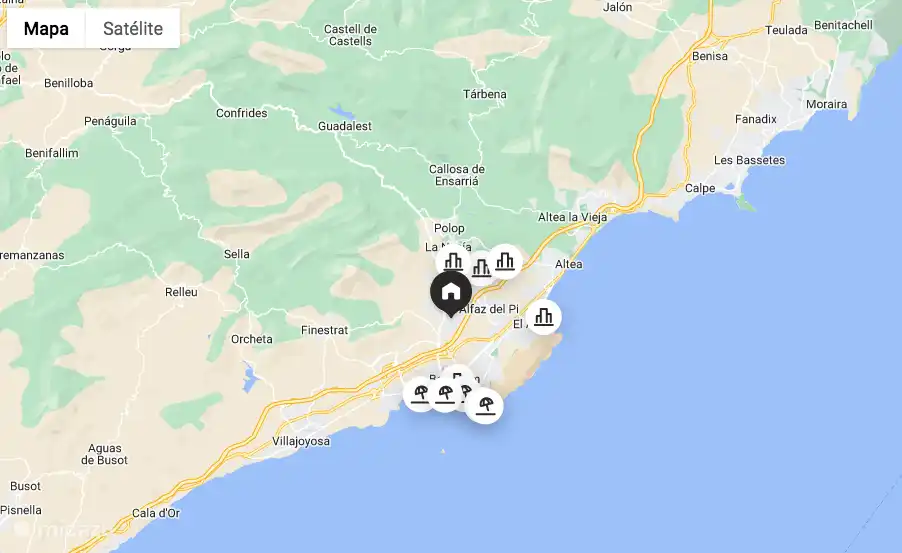Select the easternmost beach umbrella marker
This screenshot has height=553, width=902.
[485, 406]
